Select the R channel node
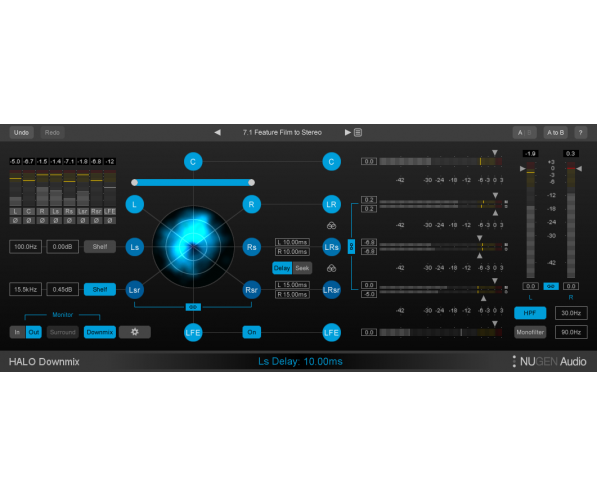The image size is (597, 497). (251, 205)
